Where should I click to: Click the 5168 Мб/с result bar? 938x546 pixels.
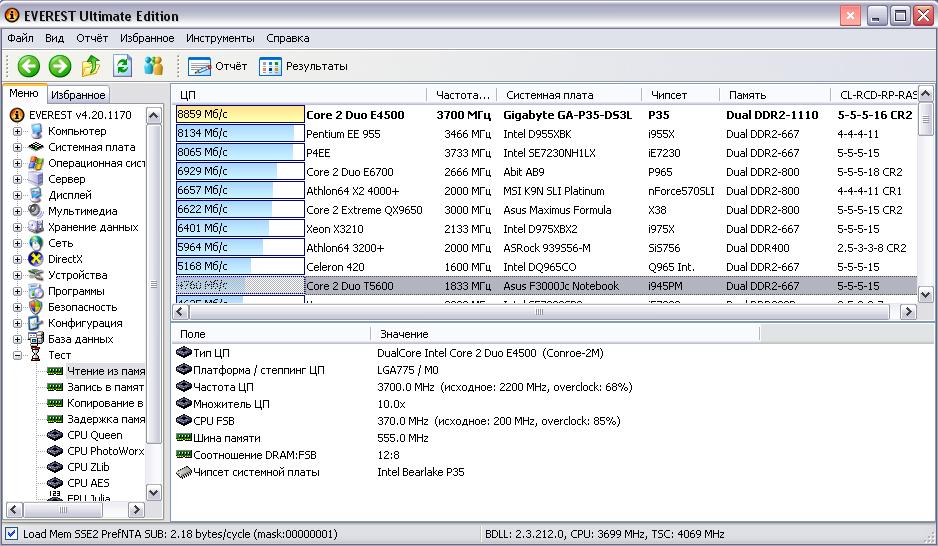click(x=240, y=267)
